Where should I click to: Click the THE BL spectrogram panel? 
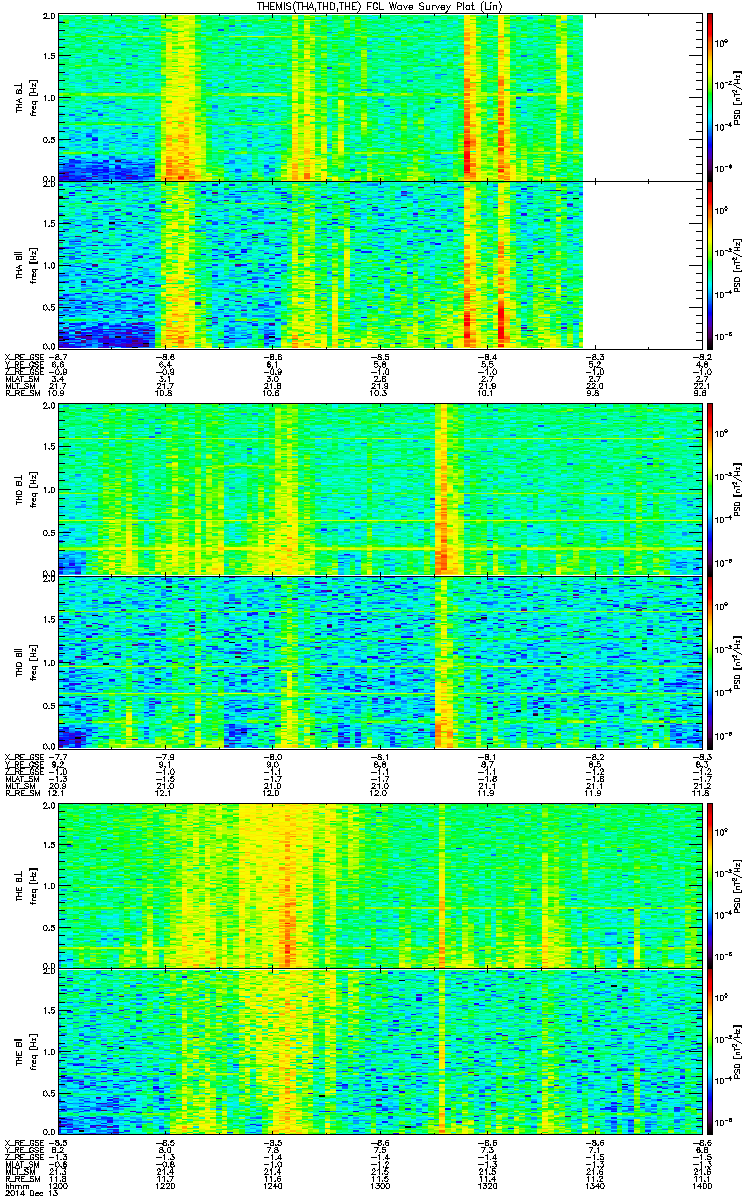pyautogui.click(x=379, y=885)
